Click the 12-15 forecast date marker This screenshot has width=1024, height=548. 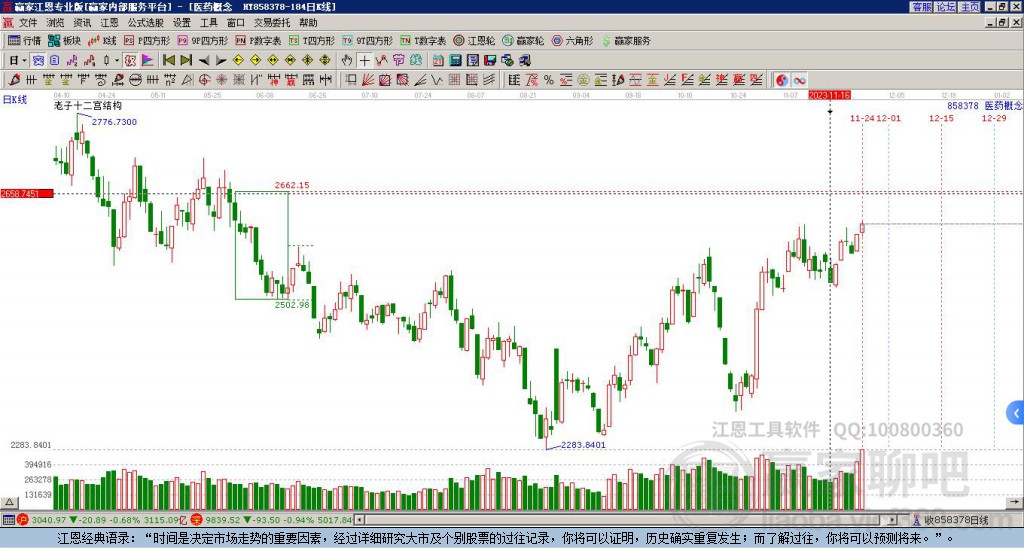(x=941, y=118)
